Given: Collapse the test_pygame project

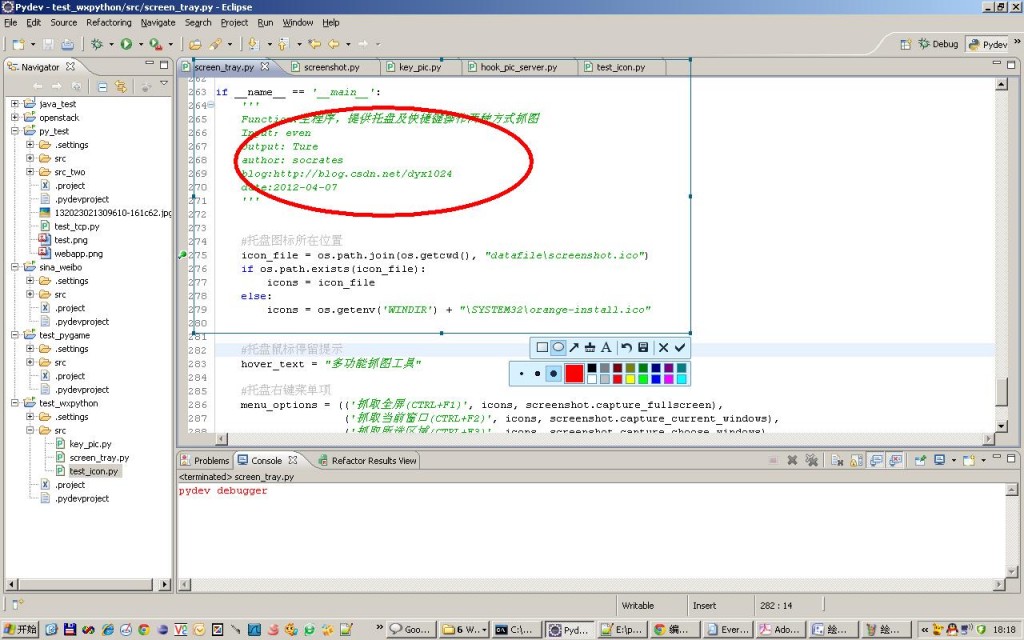Looking at the screenshot, I should click(x=15, y=334).
